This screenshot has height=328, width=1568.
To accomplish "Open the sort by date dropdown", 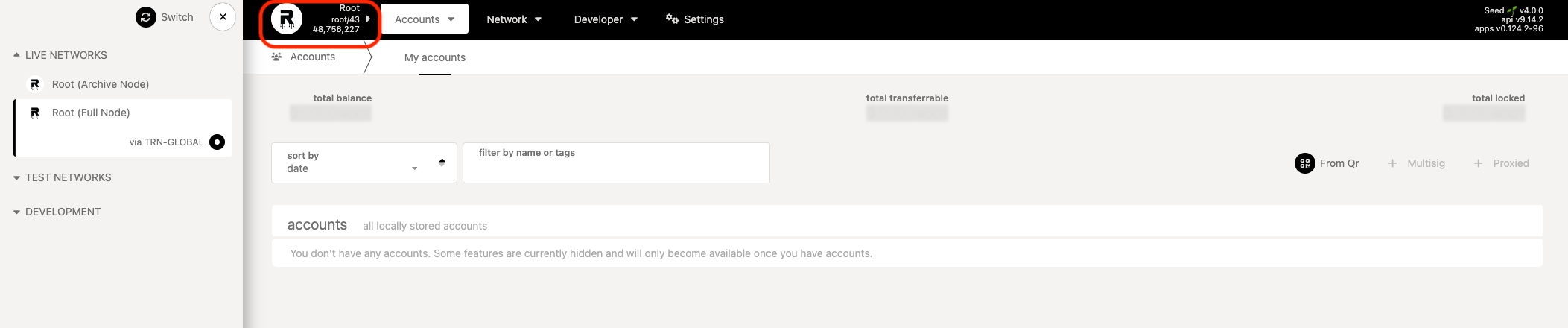I will click(x=354, y=163).
